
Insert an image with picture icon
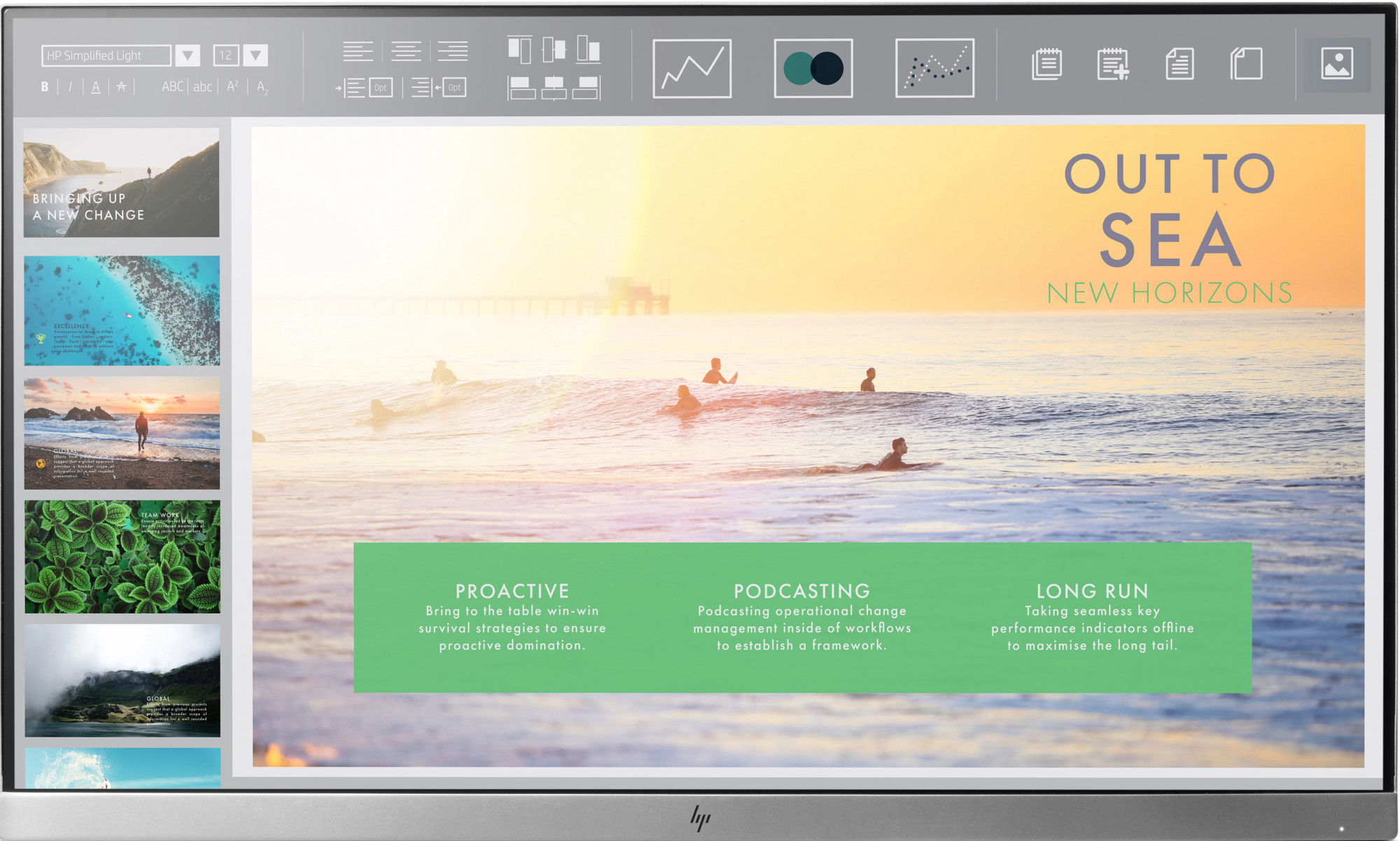pos(1336,64)
